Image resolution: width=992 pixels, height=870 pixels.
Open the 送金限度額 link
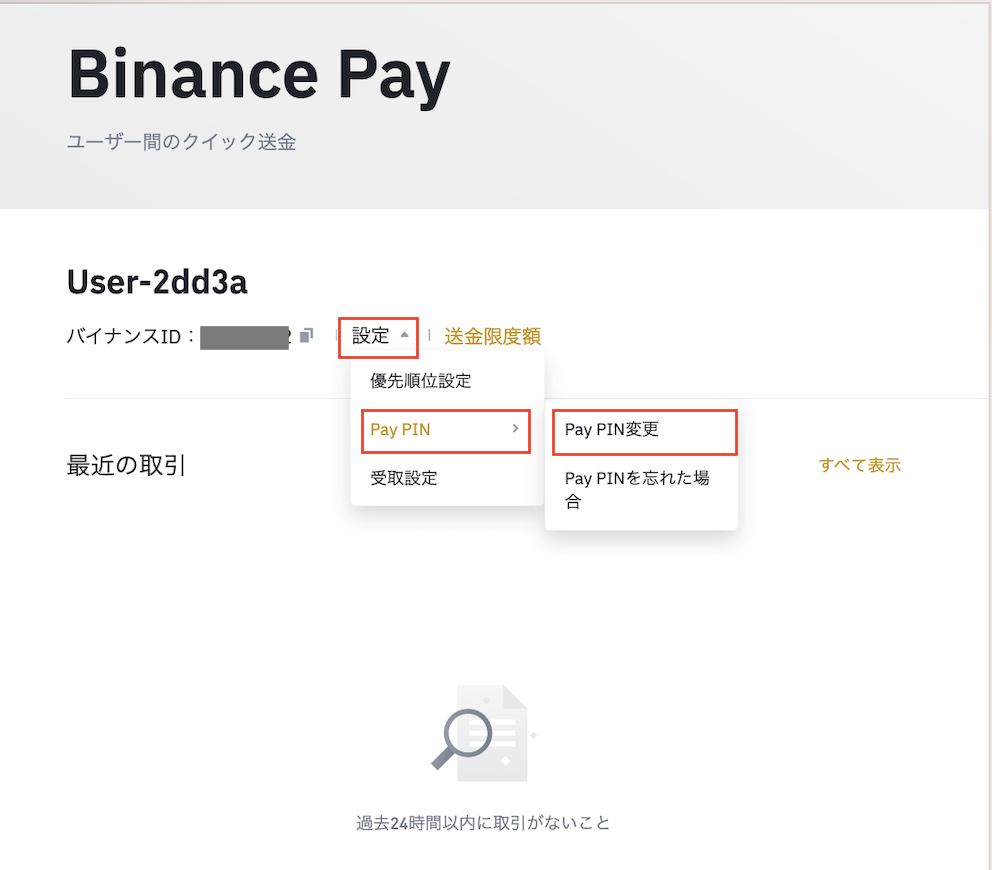click(x=492, y=336)
